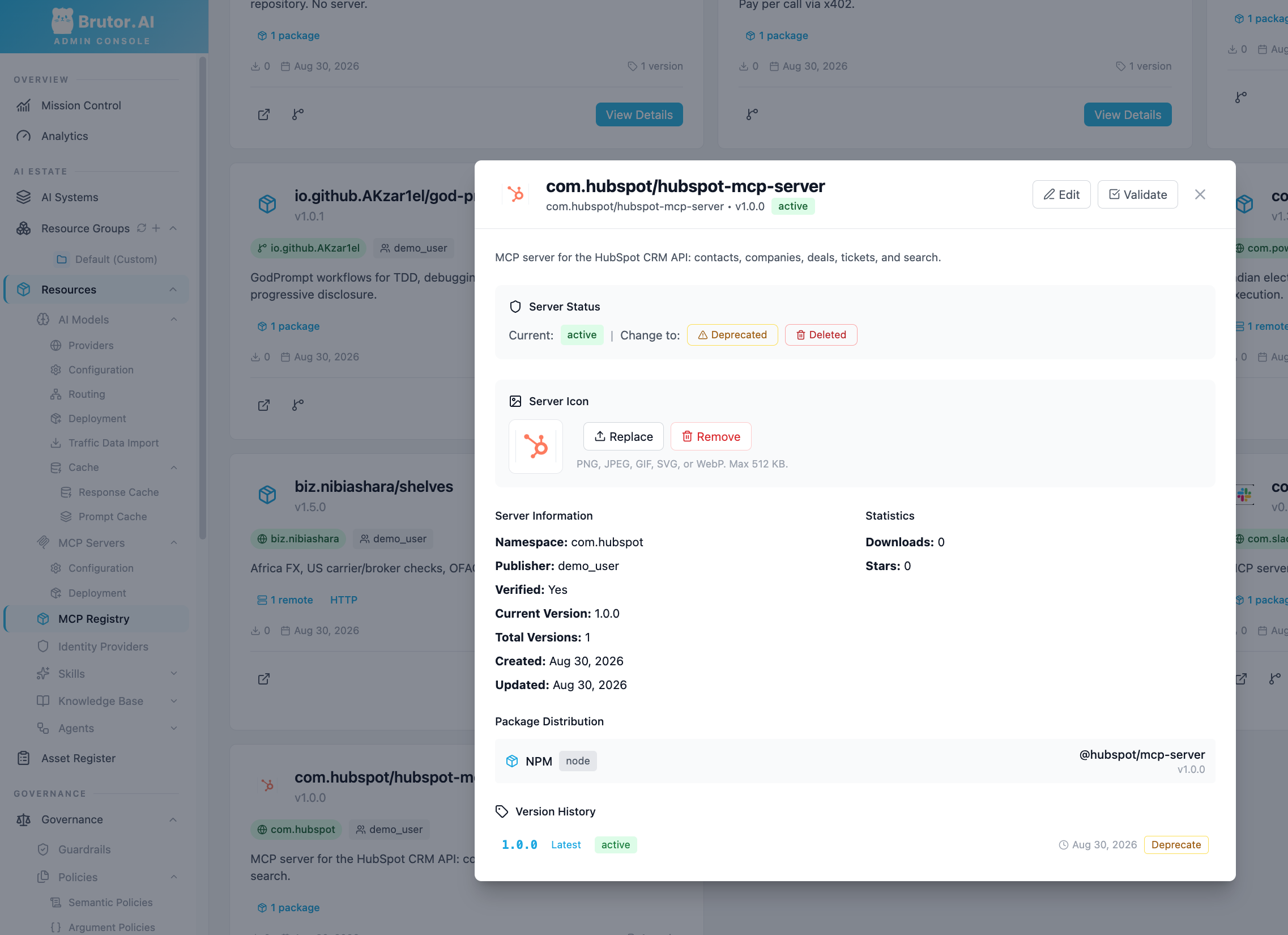Open external link for god-prompt card

click(264, 405)
